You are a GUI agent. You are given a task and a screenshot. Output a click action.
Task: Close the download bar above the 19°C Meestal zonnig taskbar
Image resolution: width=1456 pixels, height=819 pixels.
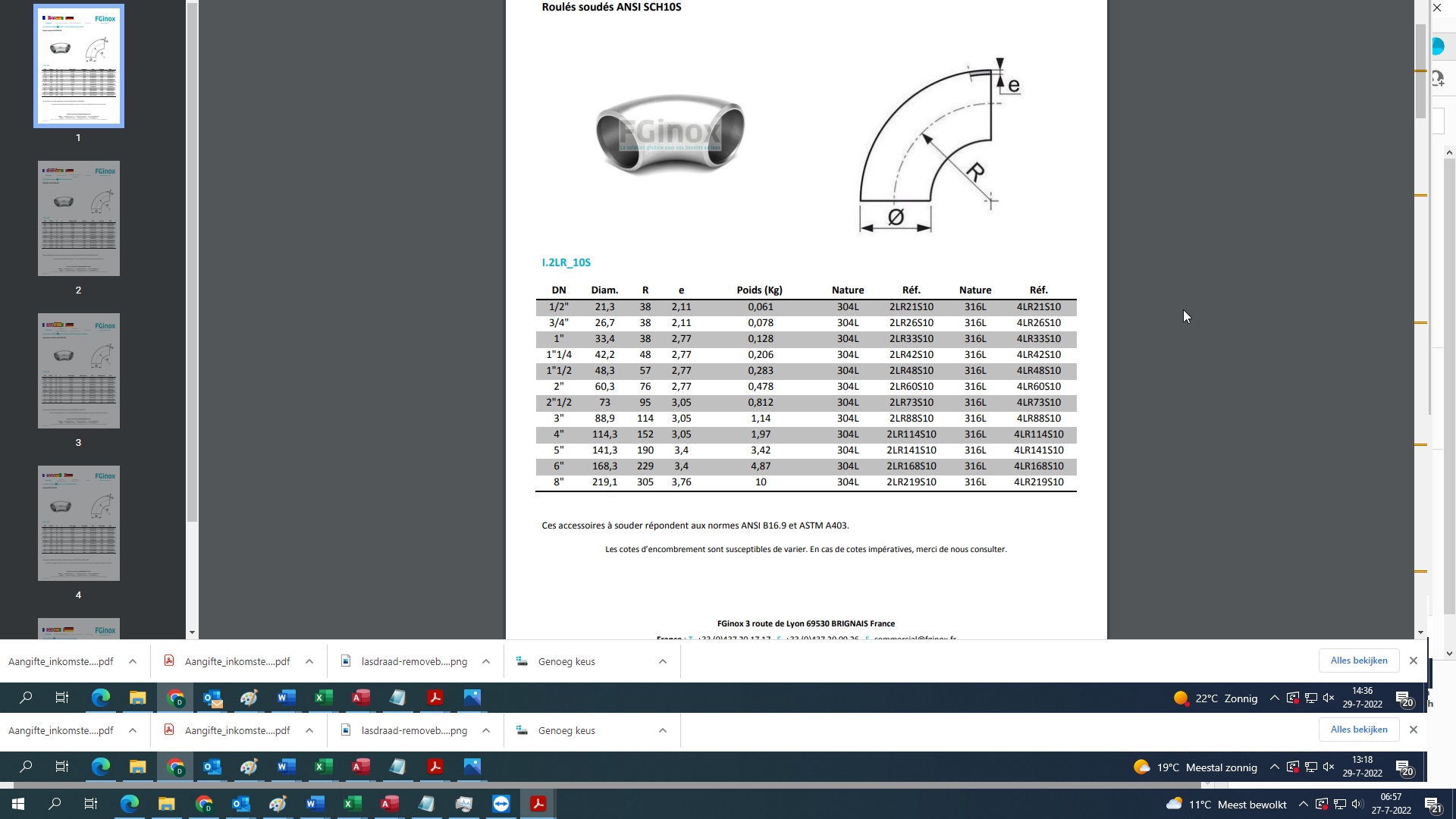pos(1414,730)
